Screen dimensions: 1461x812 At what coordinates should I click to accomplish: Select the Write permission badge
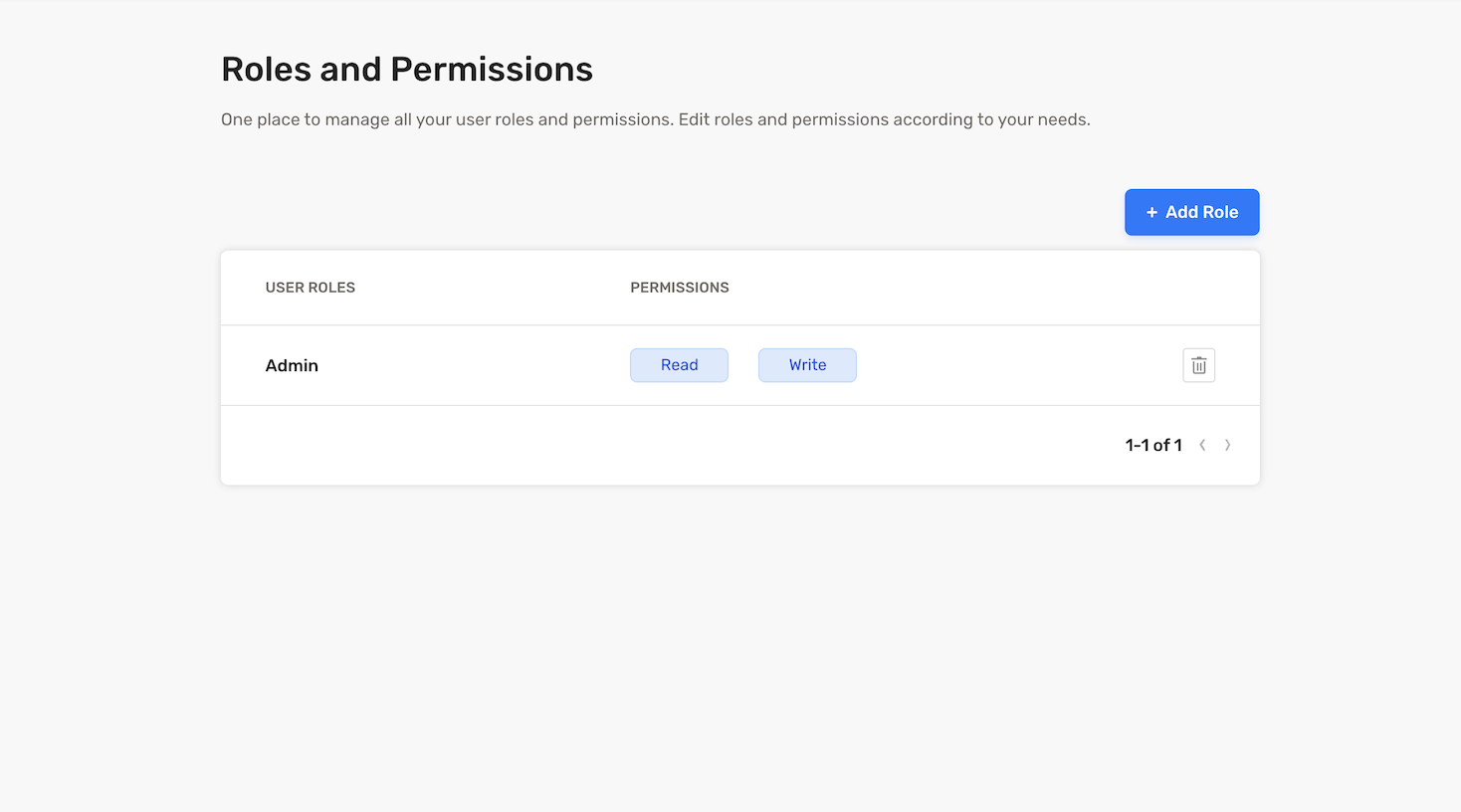tap(807, 365)
